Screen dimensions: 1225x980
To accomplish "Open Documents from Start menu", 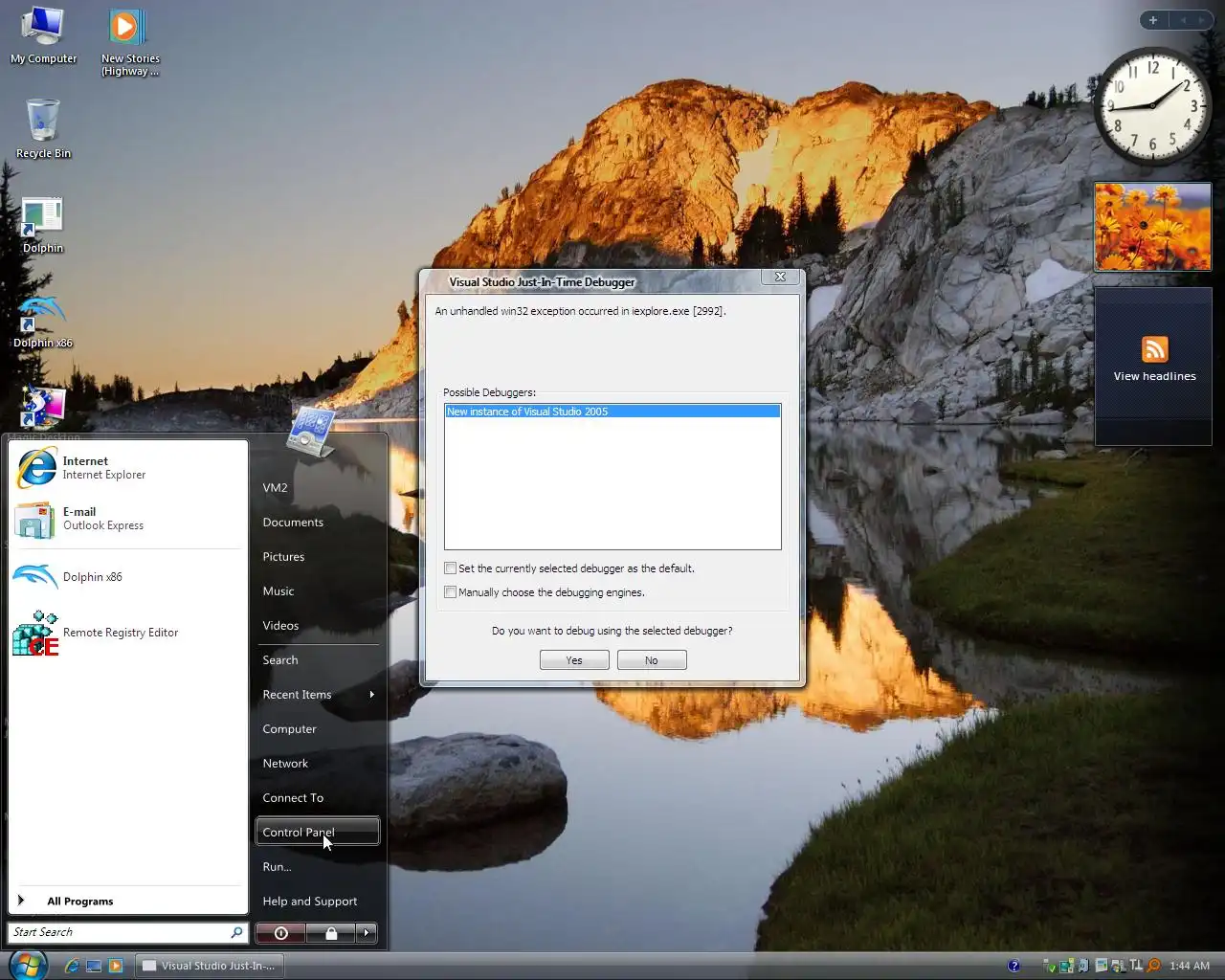I will point(318,523).
